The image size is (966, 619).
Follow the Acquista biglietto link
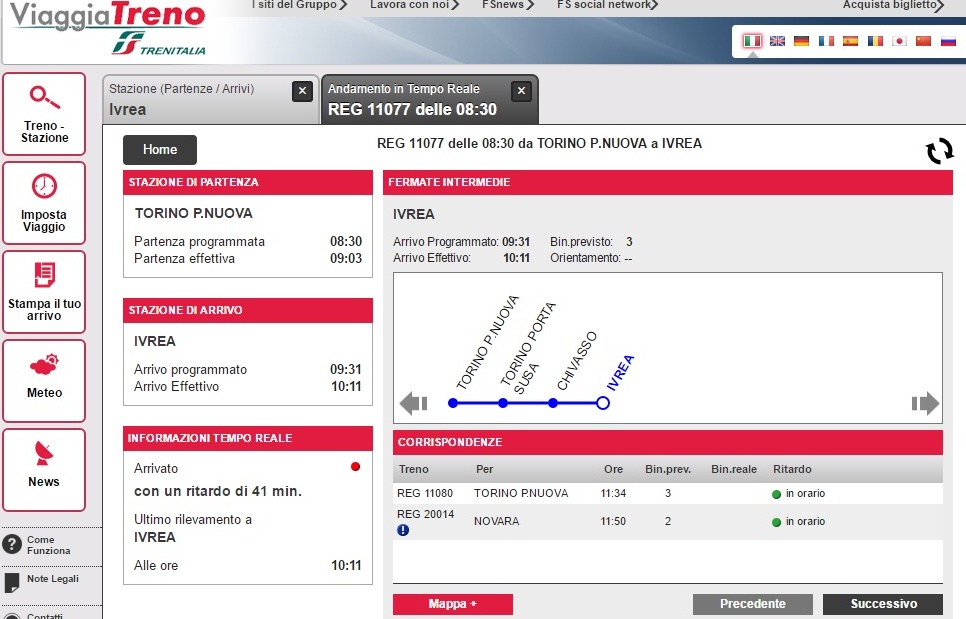point(893,5)
